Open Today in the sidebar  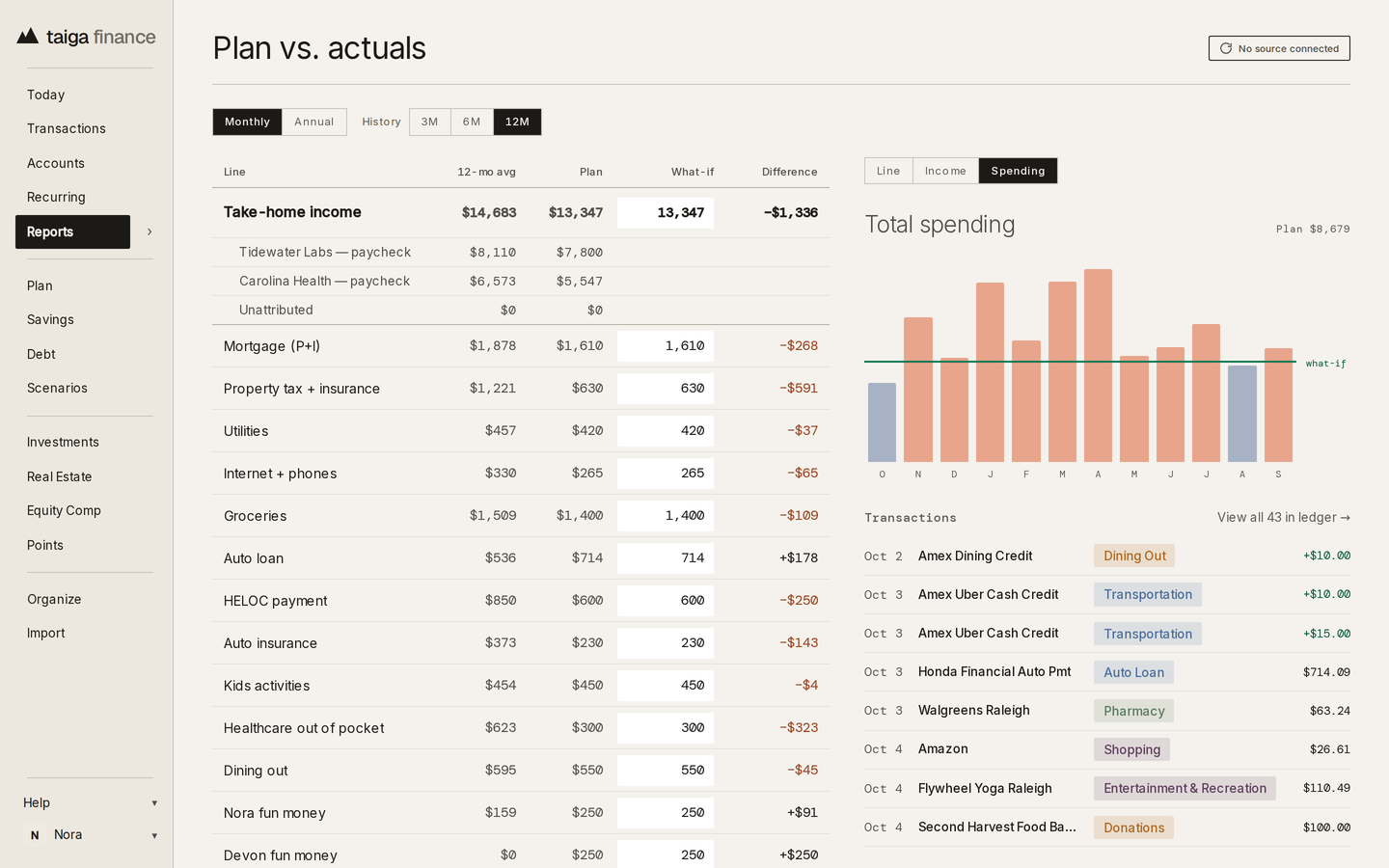[45, 95]
